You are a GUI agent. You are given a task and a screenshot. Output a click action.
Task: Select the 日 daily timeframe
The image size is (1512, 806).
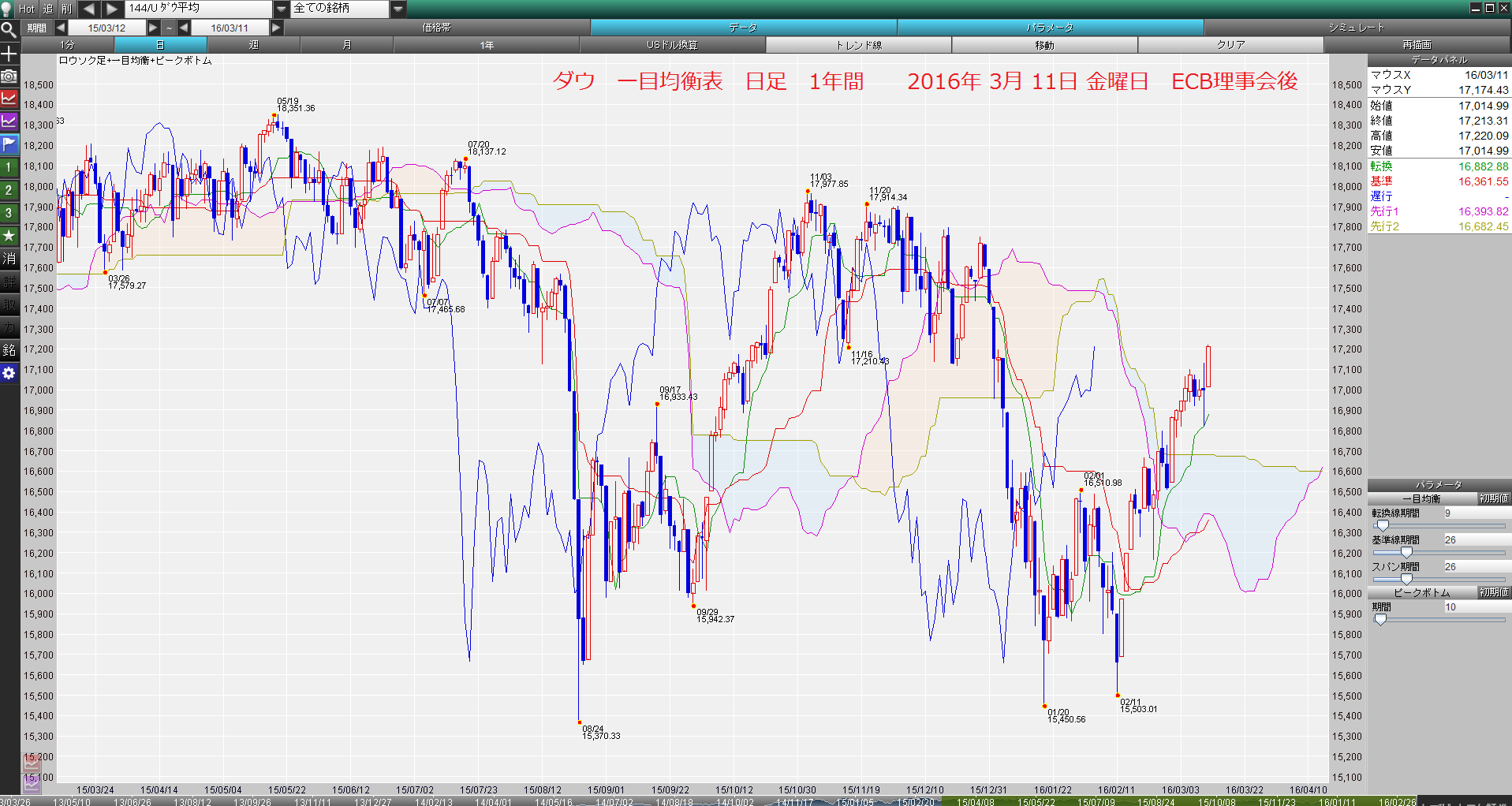pos(160,45)
